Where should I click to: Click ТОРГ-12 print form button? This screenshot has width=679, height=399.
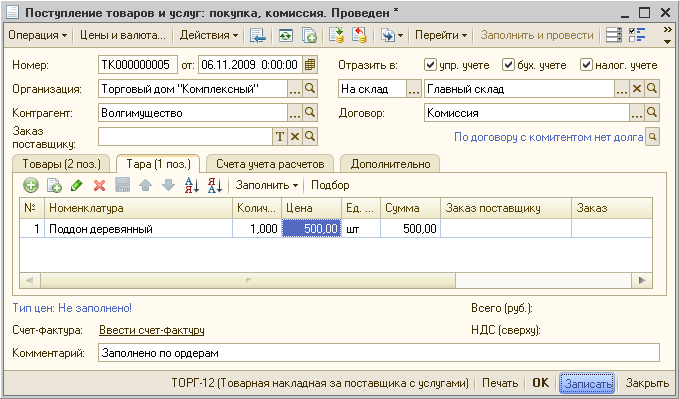tap(320, 383)
